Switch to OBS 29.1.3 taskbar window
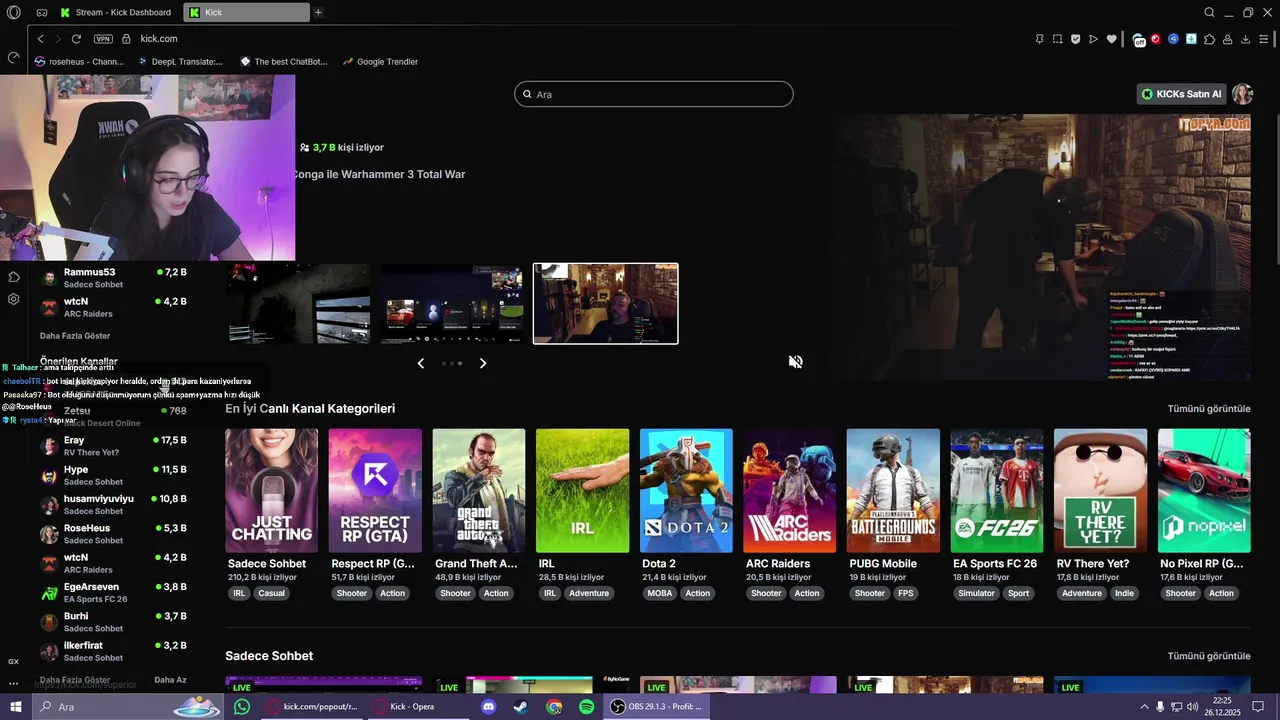The width and height of the screenshot is (1280, 720). [656, 707]
